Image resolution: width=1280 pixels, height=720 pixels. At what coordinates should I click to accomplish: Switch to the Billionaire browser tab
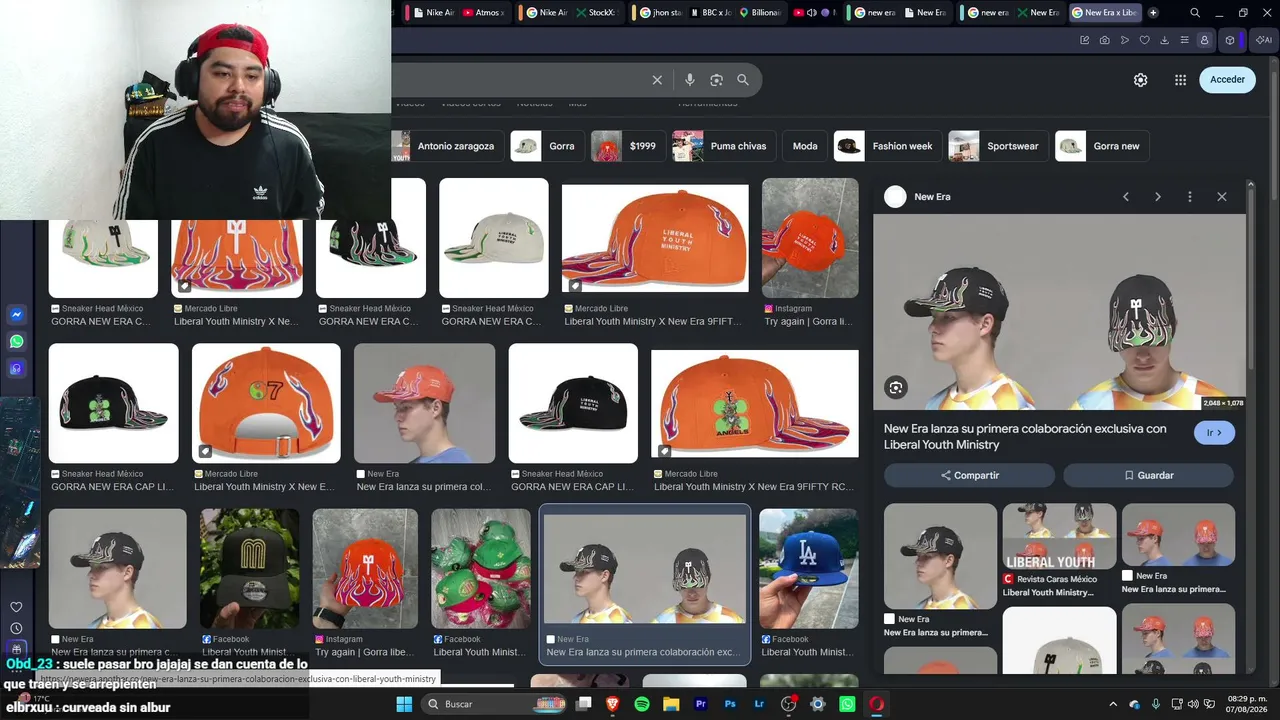[x=760, y=13]
